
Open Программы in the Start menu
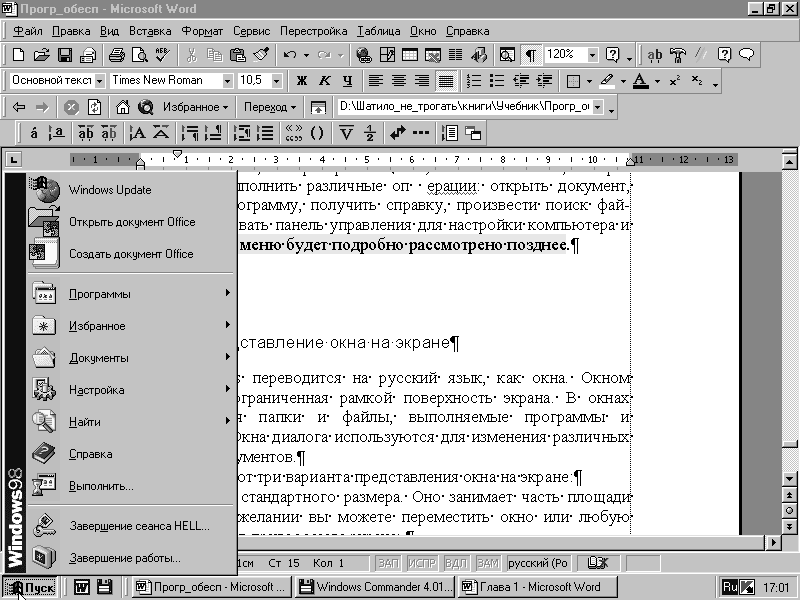pyautogui.click(x=132, y=294)
